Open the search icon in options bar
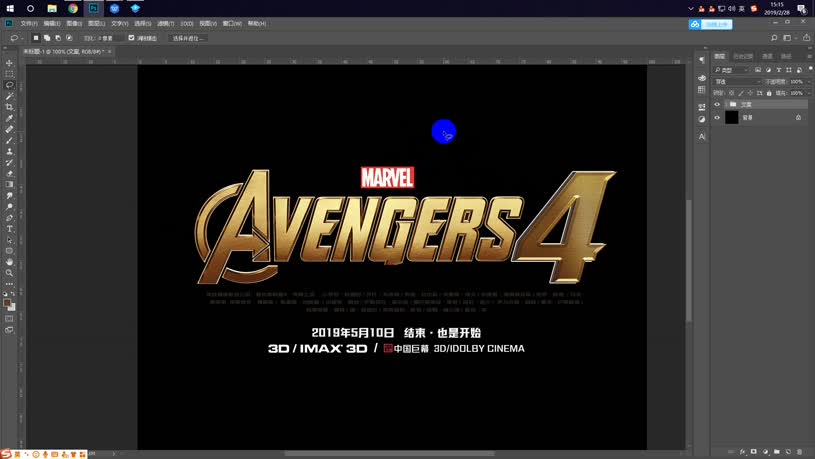 point(774,38)
